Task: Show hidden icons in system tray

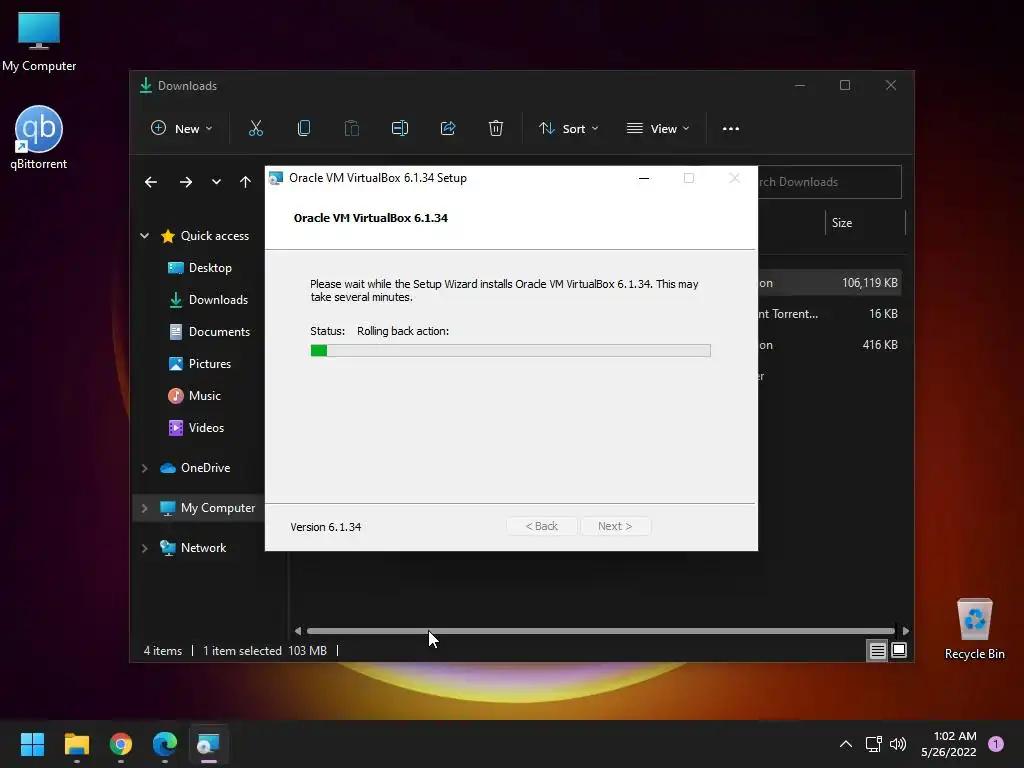Action: 846,744
